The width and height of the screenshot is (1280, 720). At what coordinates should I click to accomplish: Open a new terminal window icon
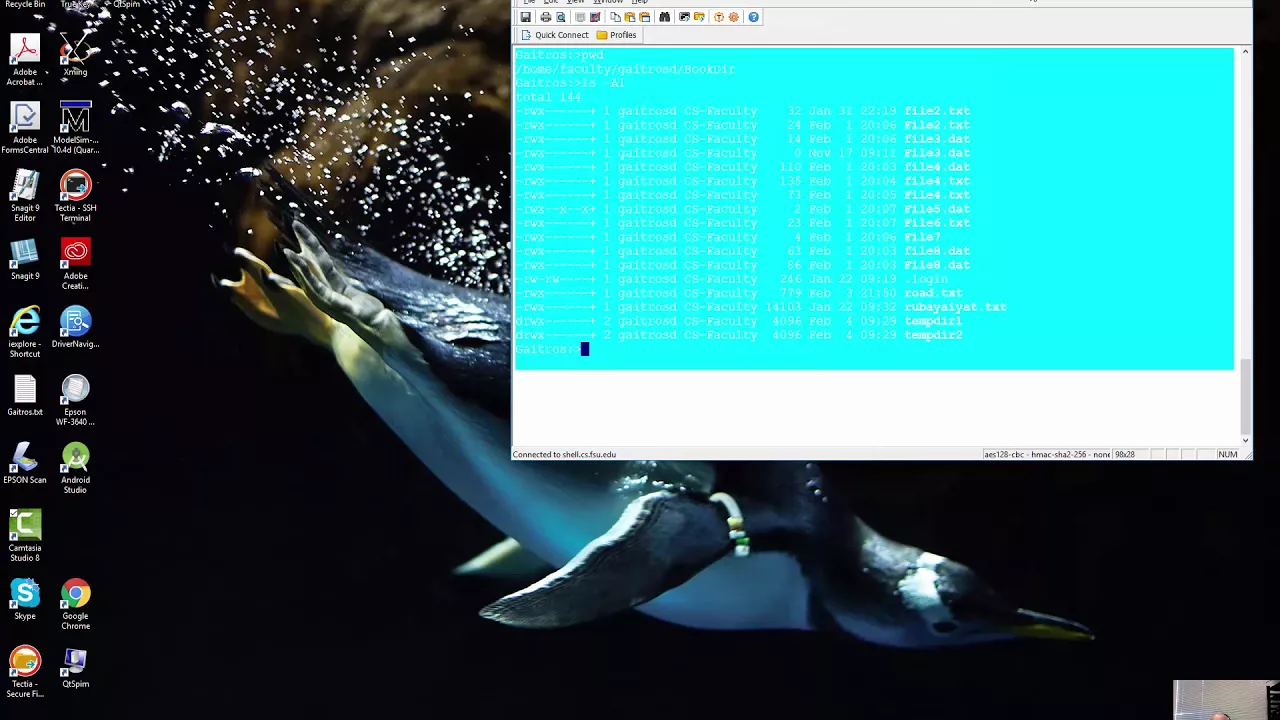tap(684, 17)
